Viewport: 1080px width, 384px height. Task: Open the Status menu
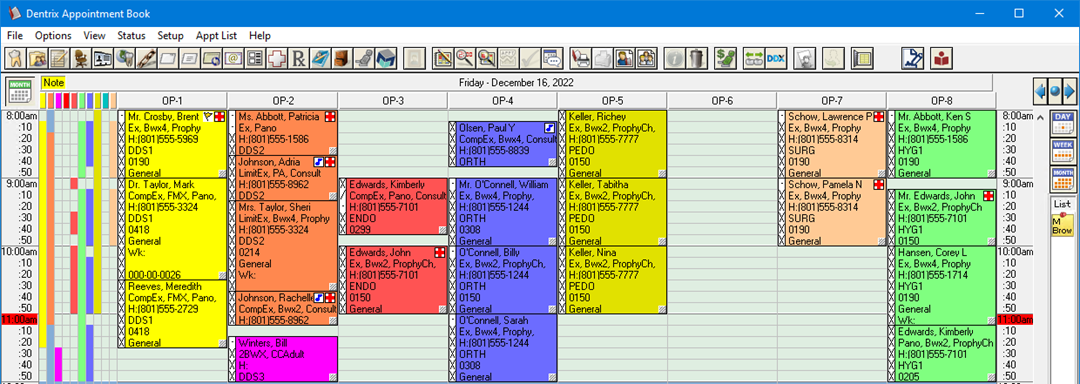click(132, 35)
